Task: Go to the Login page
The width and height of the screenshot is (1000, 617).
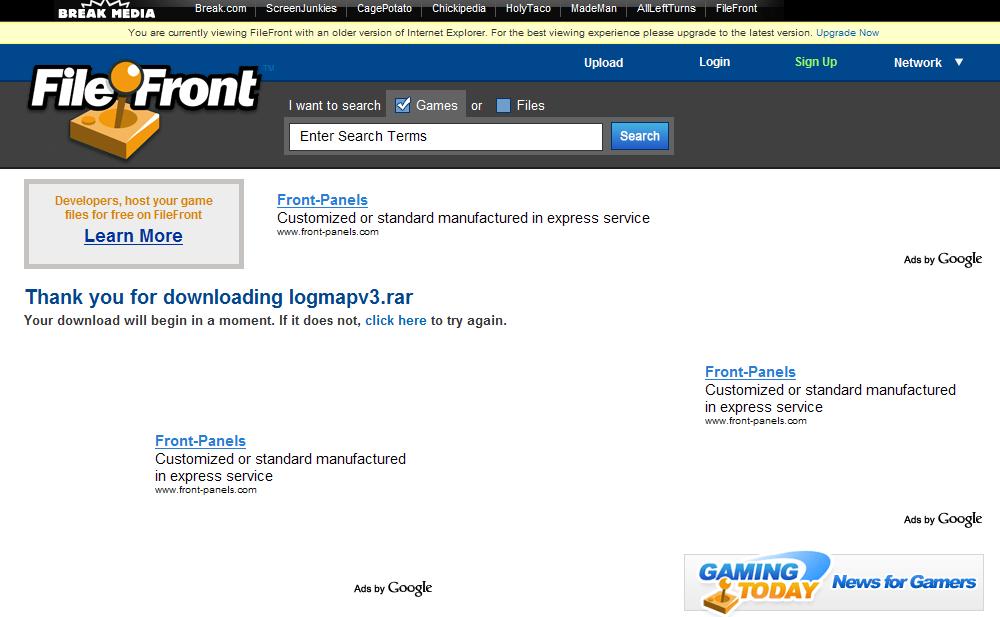Action: pos(714,62)
